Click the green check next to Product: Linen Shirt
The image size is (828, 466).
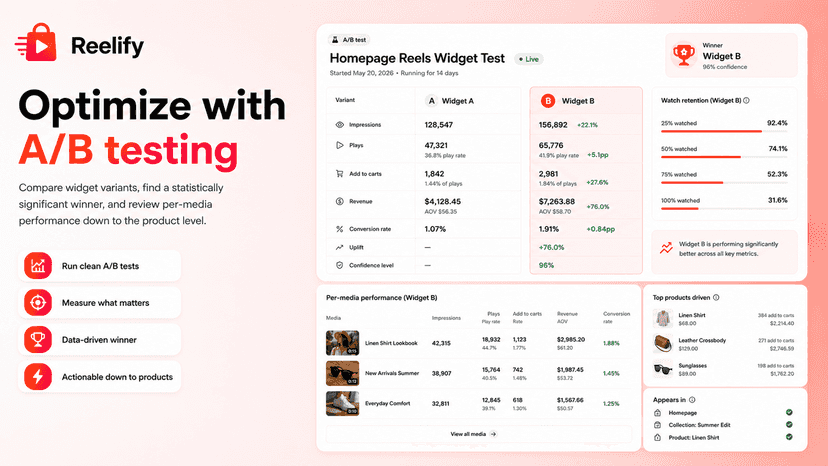(789, 437)
